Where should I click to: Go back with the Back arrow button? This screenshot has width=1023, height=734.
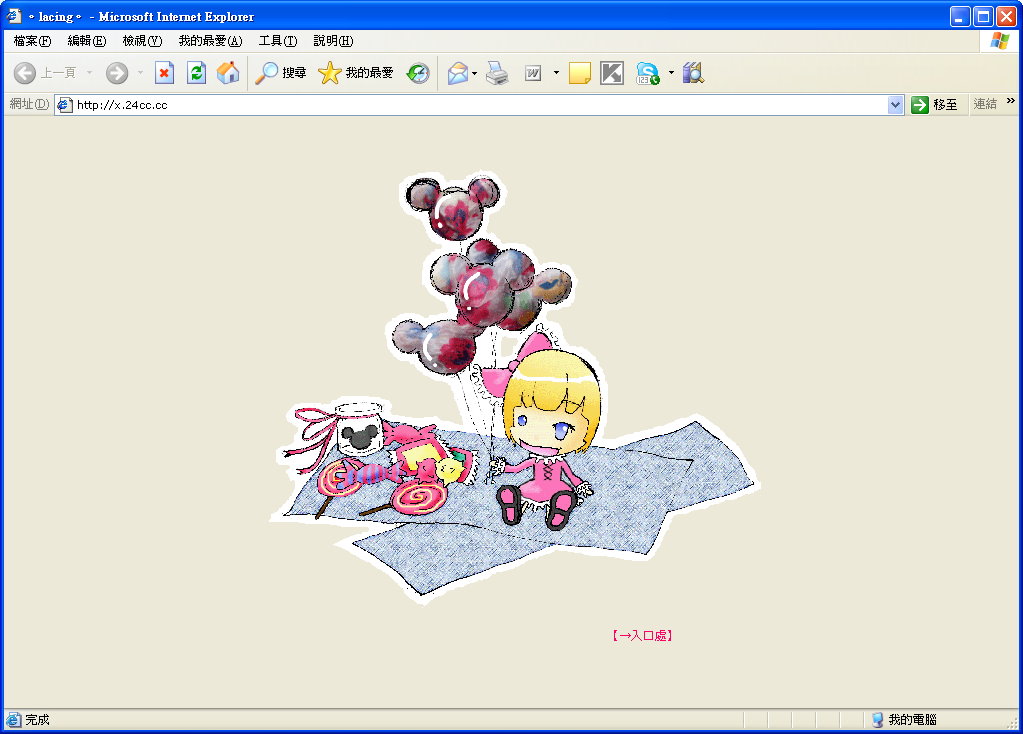tap(25, 73)
